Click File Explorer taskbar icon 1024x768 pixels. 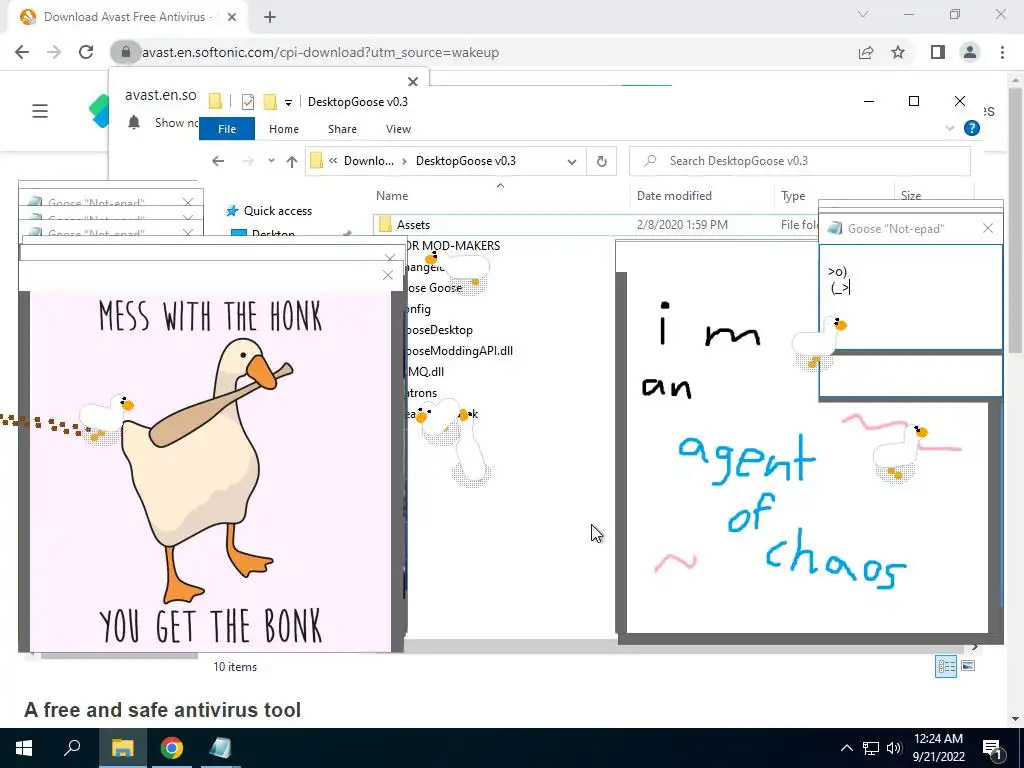tap(122, 748)
